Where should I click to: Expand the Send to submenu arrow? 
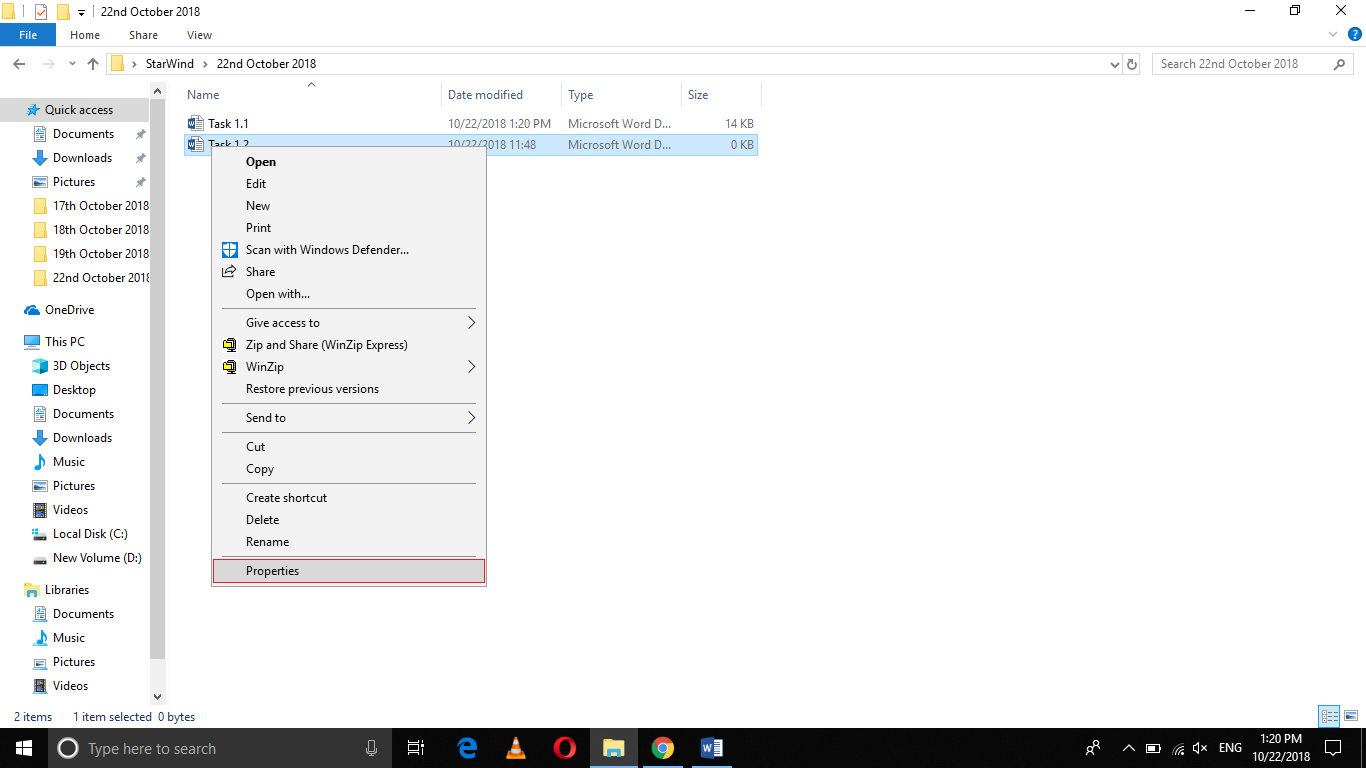(471, 418)
